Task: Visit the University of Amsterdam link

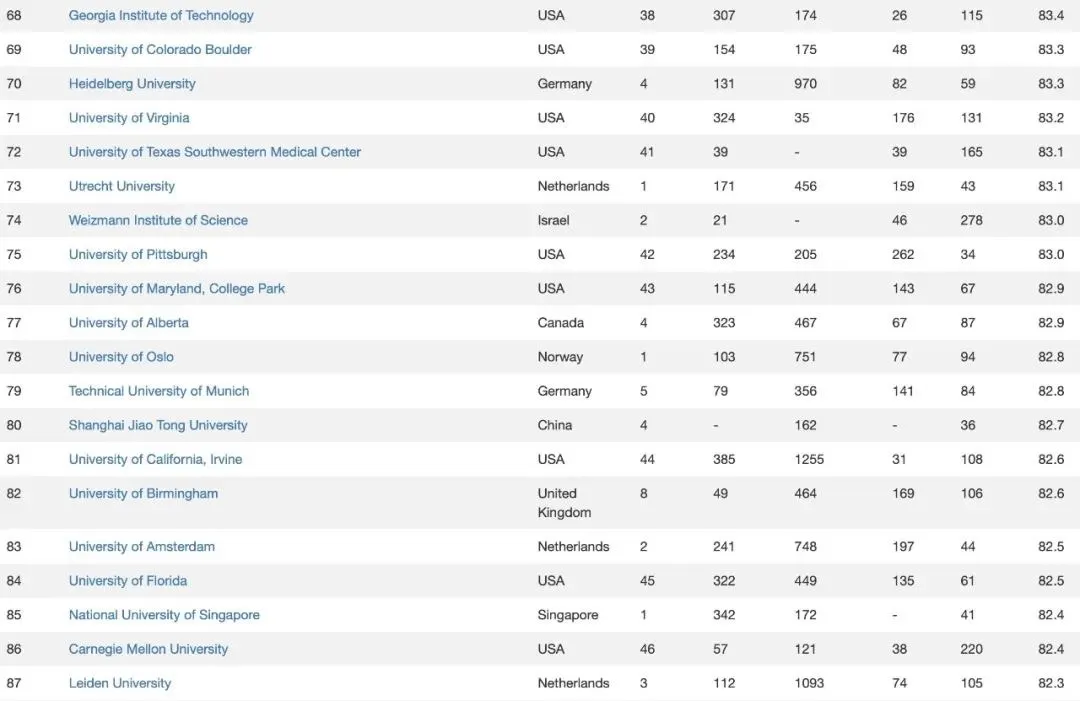Action: 142,546
